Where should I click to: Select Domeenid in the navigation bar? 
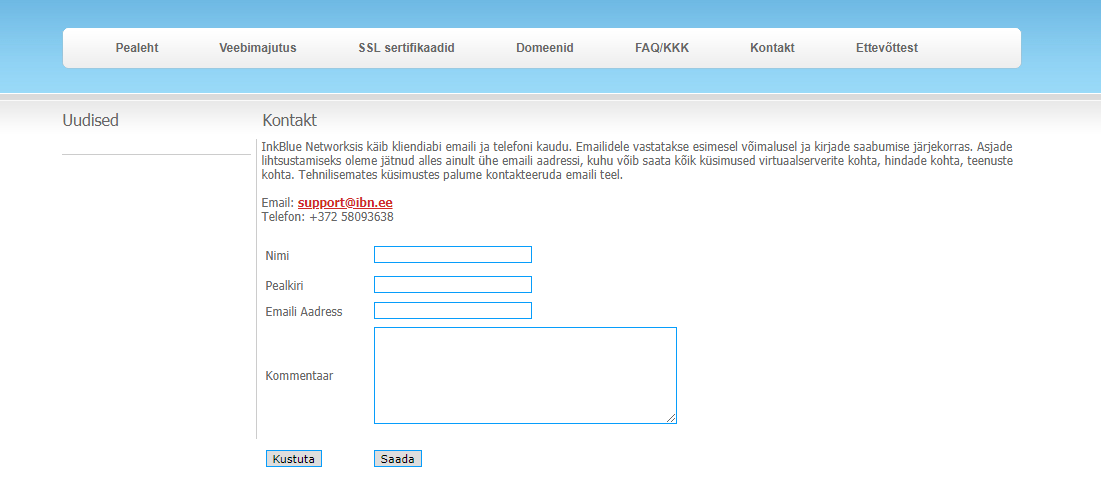click(545, 48)
